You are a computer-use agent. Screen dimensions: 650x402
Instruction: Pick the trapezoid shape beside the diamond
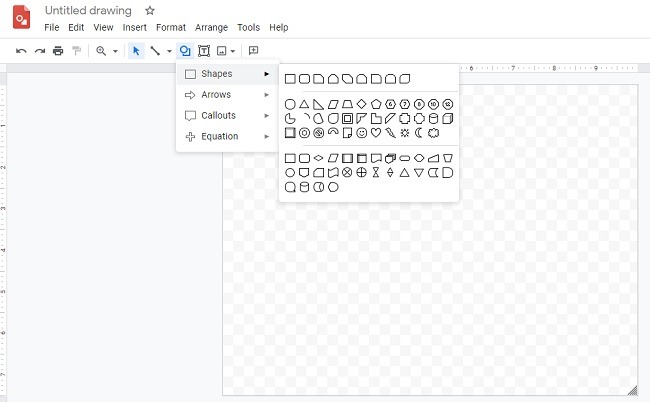347,104
